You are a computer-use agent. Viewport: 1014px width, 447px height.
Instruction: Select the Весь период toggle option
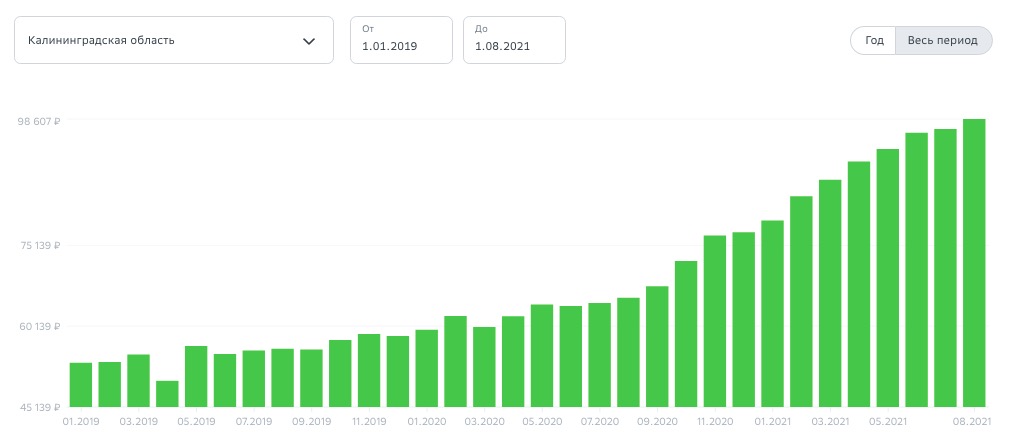[942, 40]
